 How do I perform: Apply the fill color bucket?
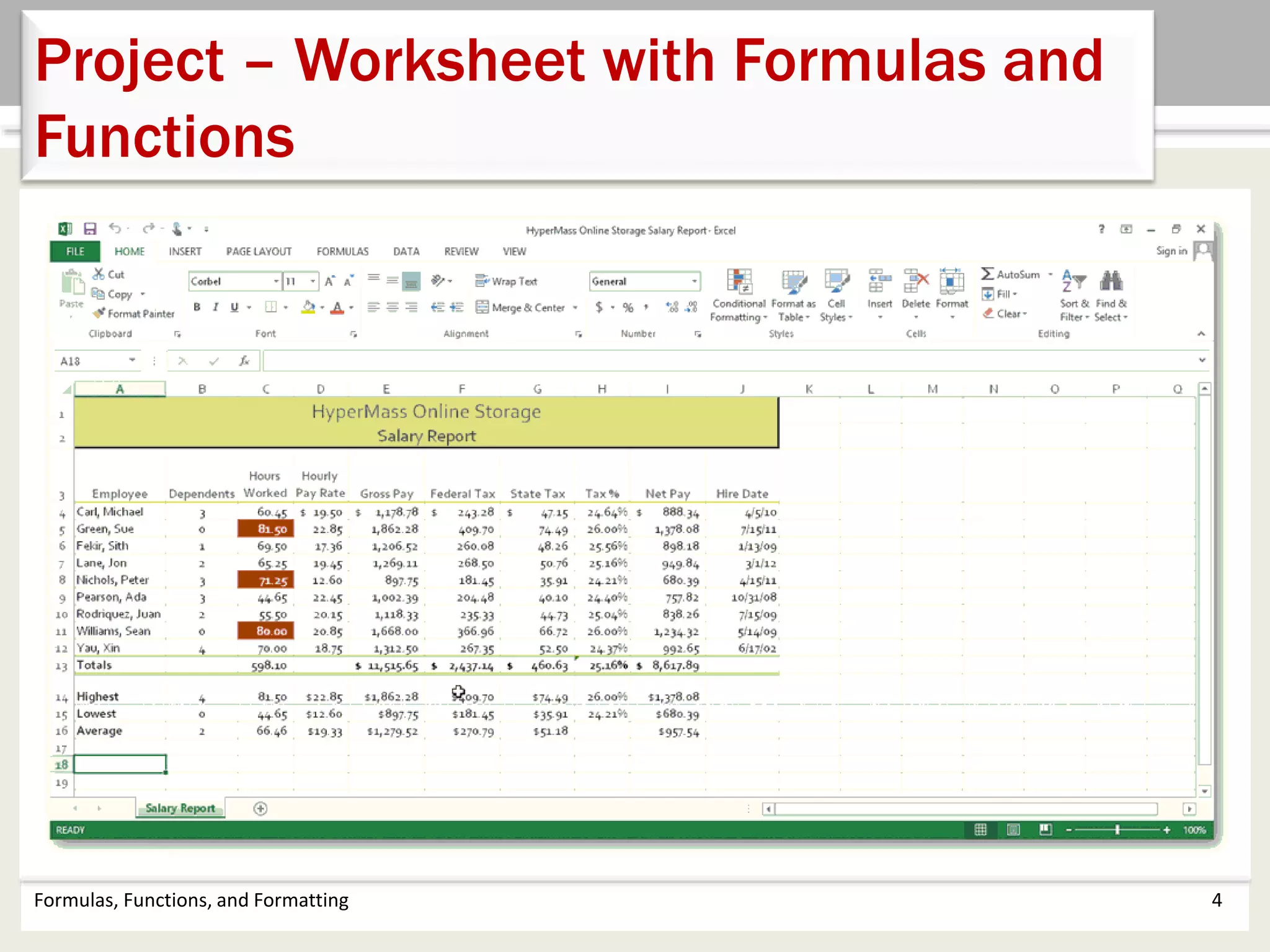pyautogui.click(x=308, y=307)
